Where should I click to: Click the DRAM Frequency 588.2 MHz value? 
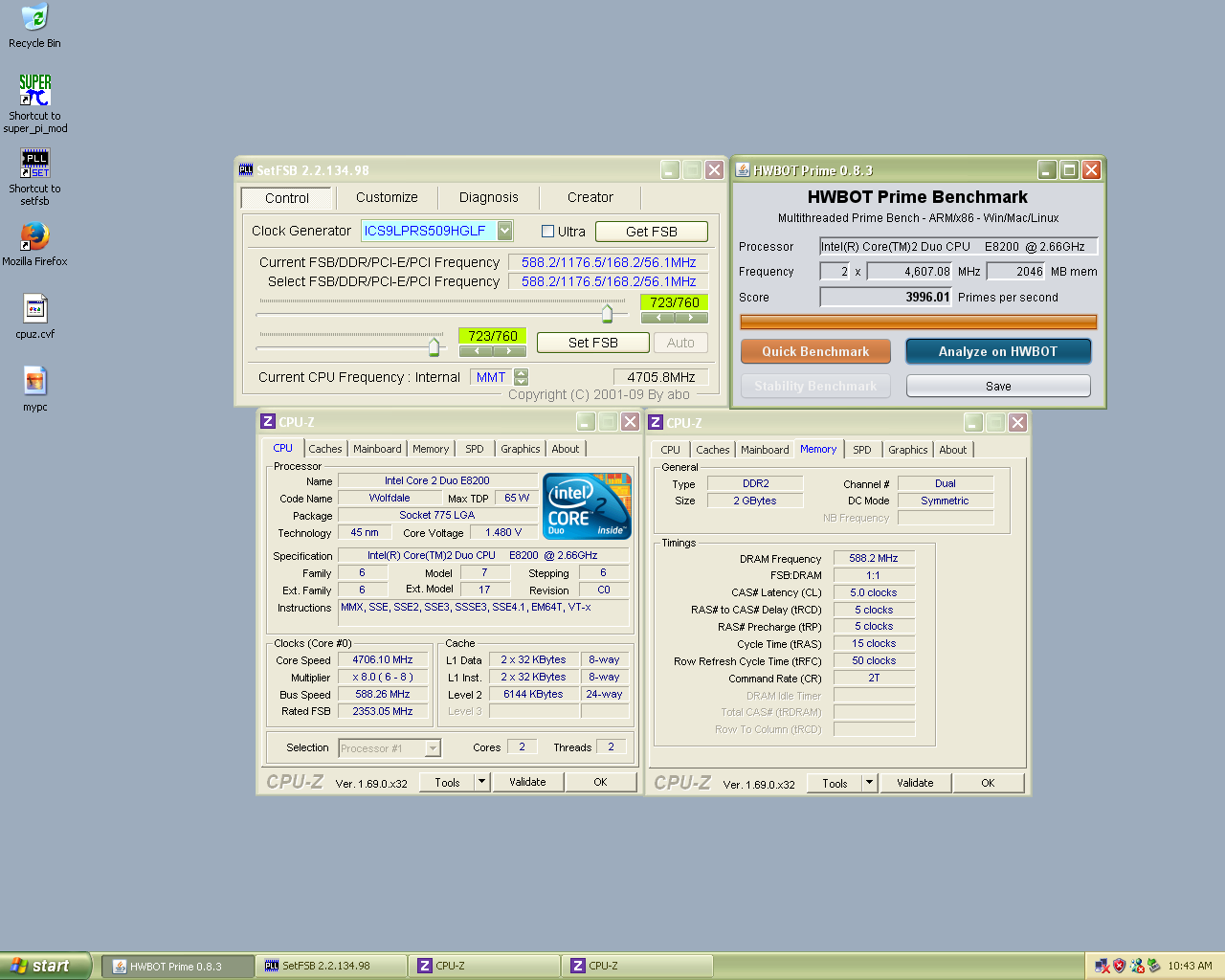point(874,558)
